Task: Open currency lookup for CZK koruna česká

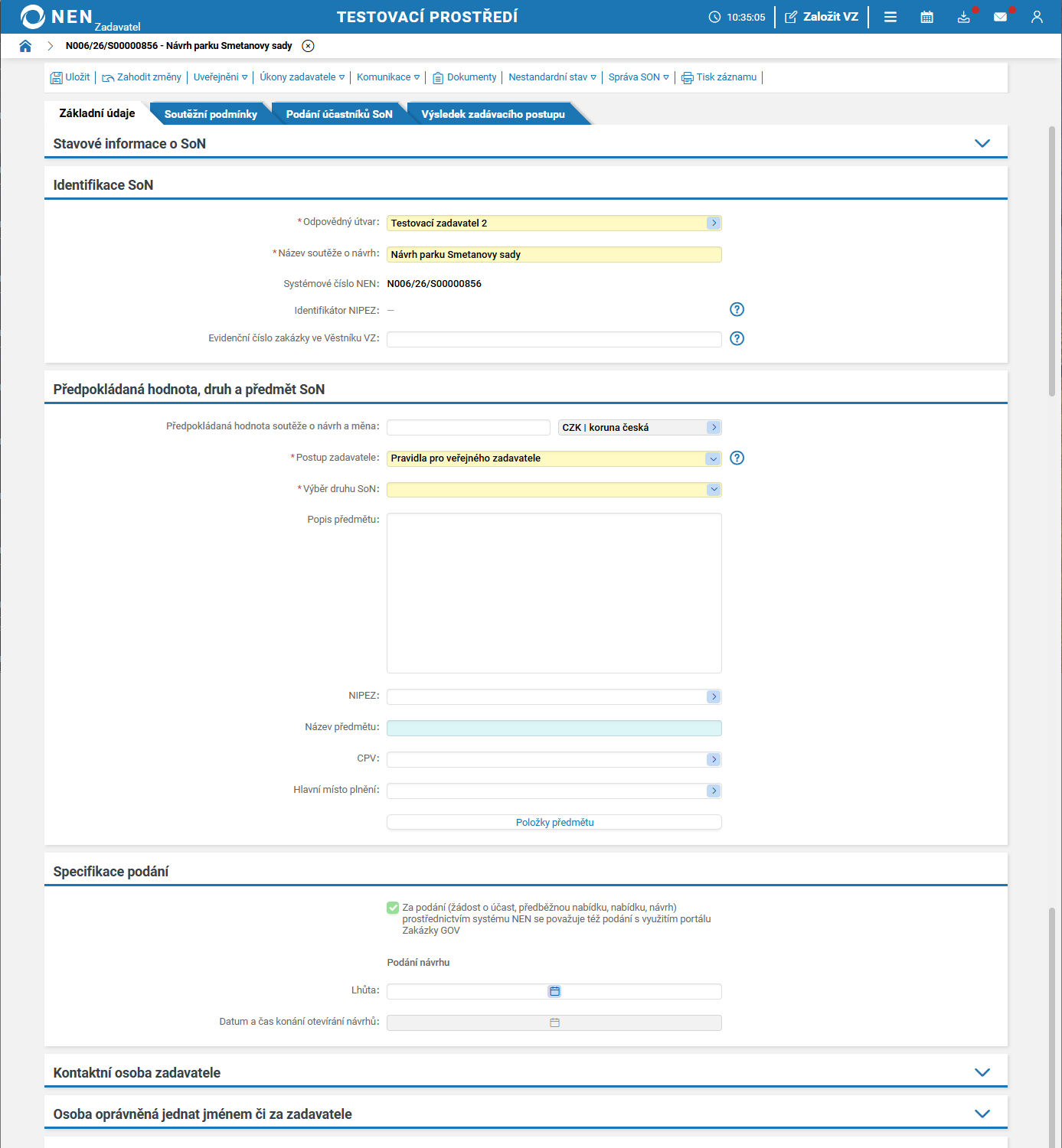Action: 714,427
